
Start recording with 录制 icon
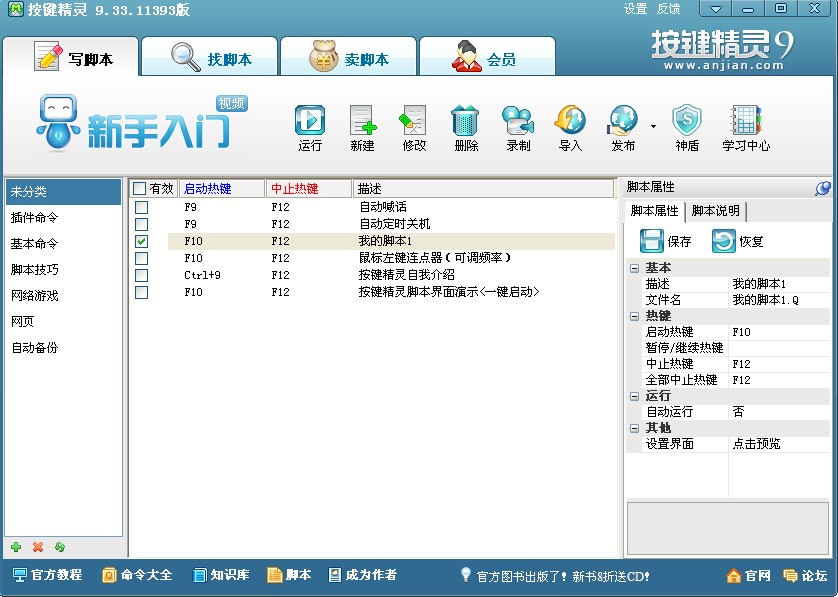tap(518, 128)
